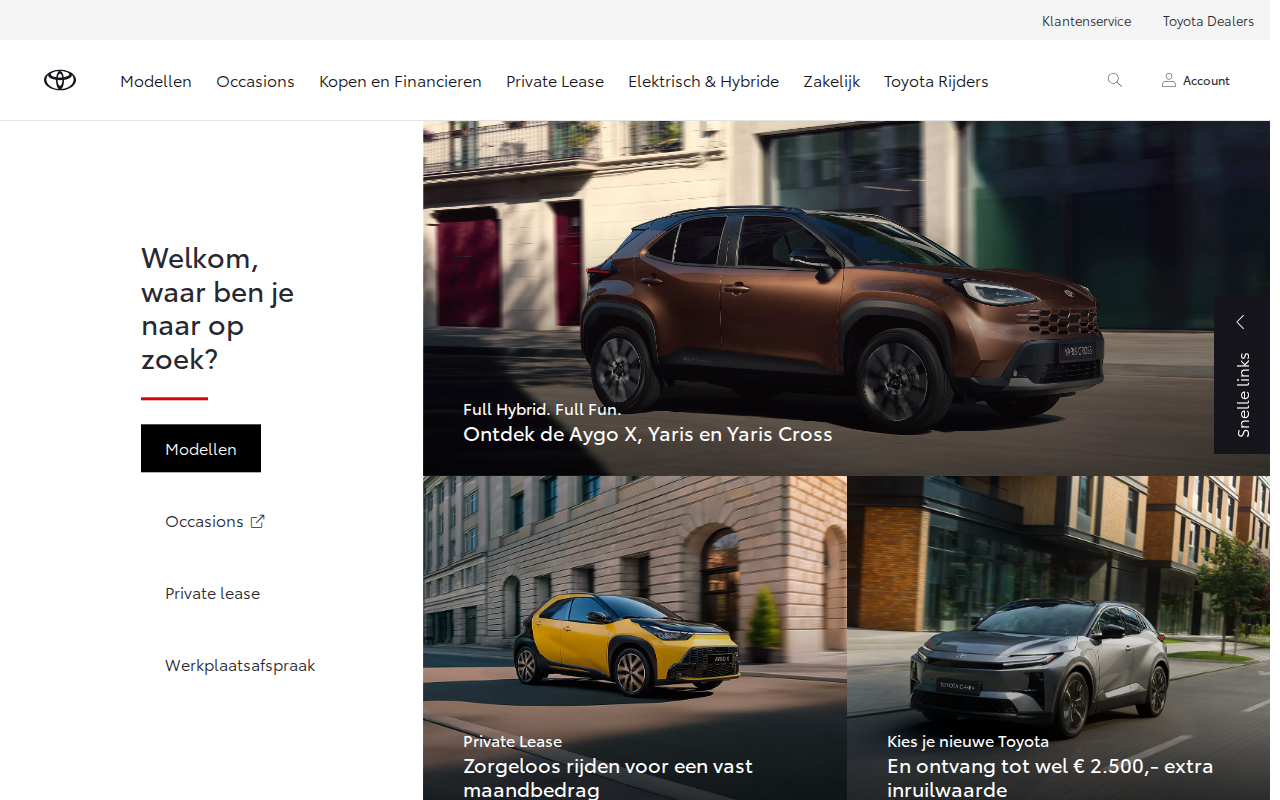This screenshot has height=800, width=1280.
Task: Click external-link icon beside Occasions
Action: tap(257, 521)
